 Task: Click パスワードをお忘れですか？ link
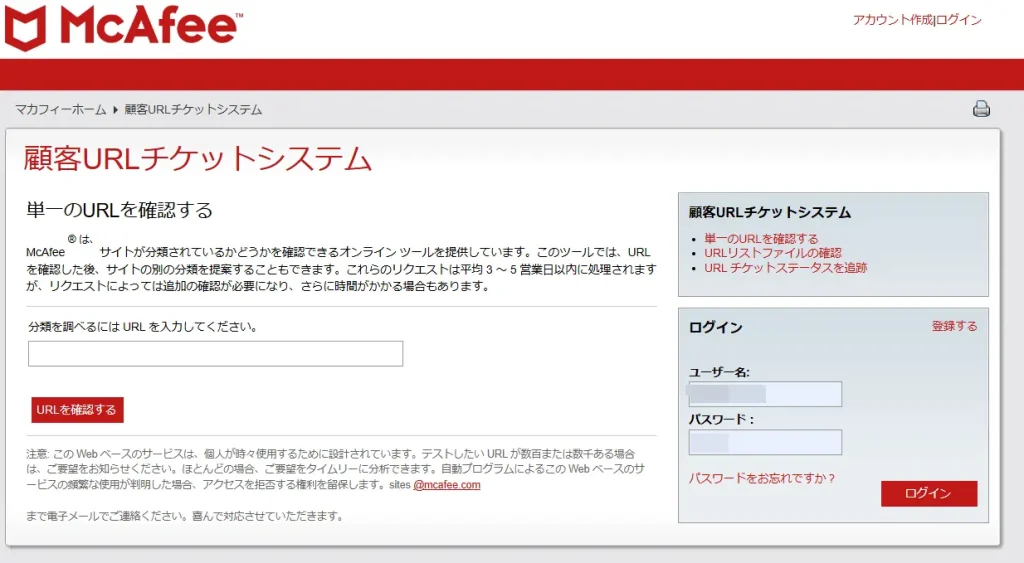762,478
